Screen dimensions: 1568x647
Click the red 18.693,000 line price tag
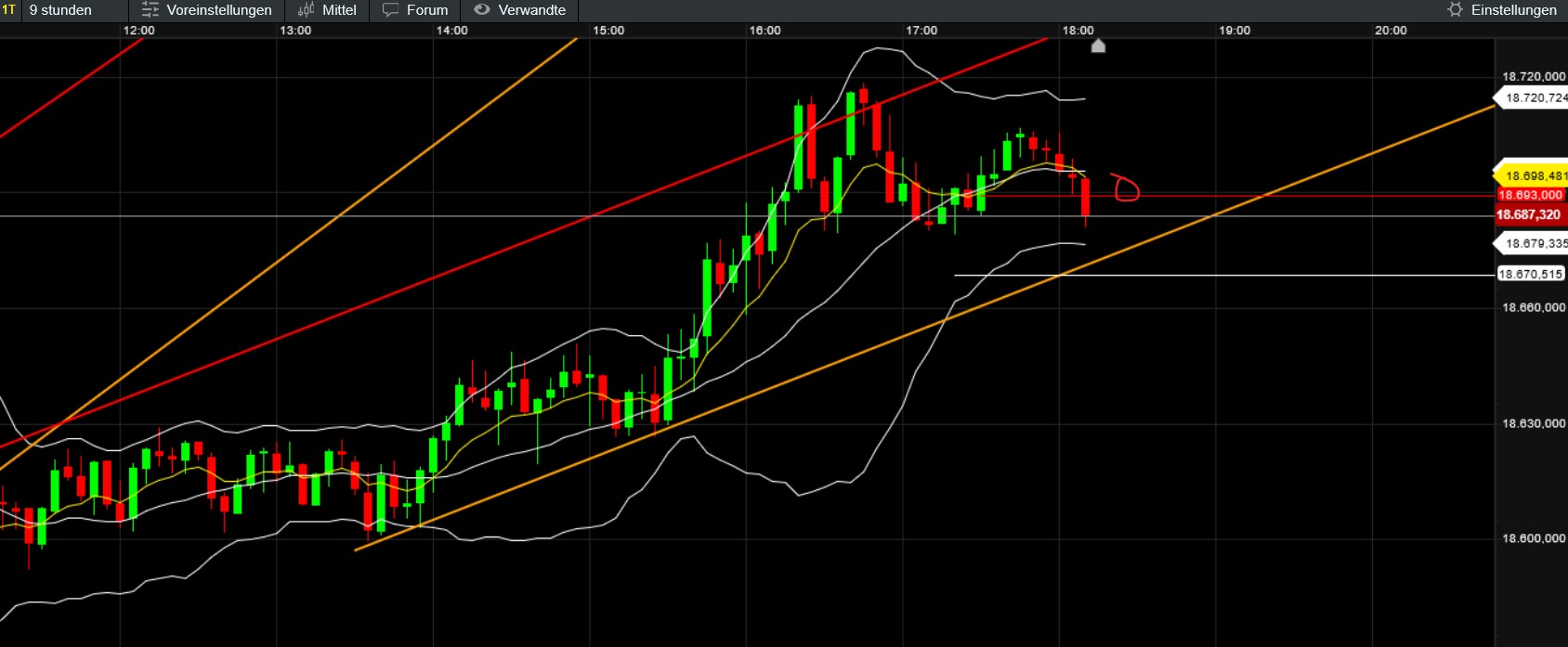[1531, 195]
